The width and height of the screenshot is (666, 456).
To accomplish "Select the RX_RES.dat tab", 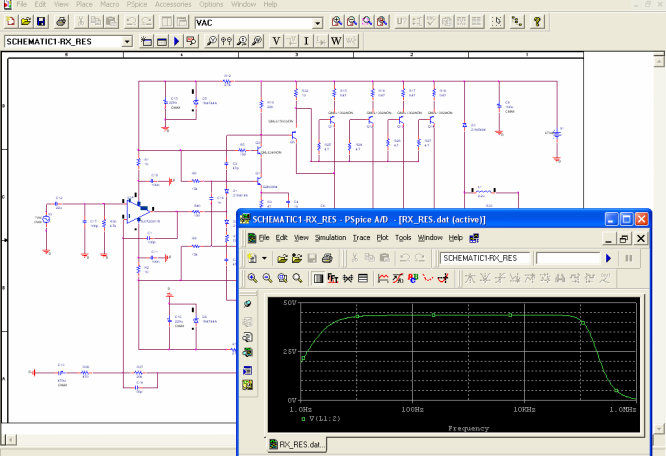I will 295,444.
